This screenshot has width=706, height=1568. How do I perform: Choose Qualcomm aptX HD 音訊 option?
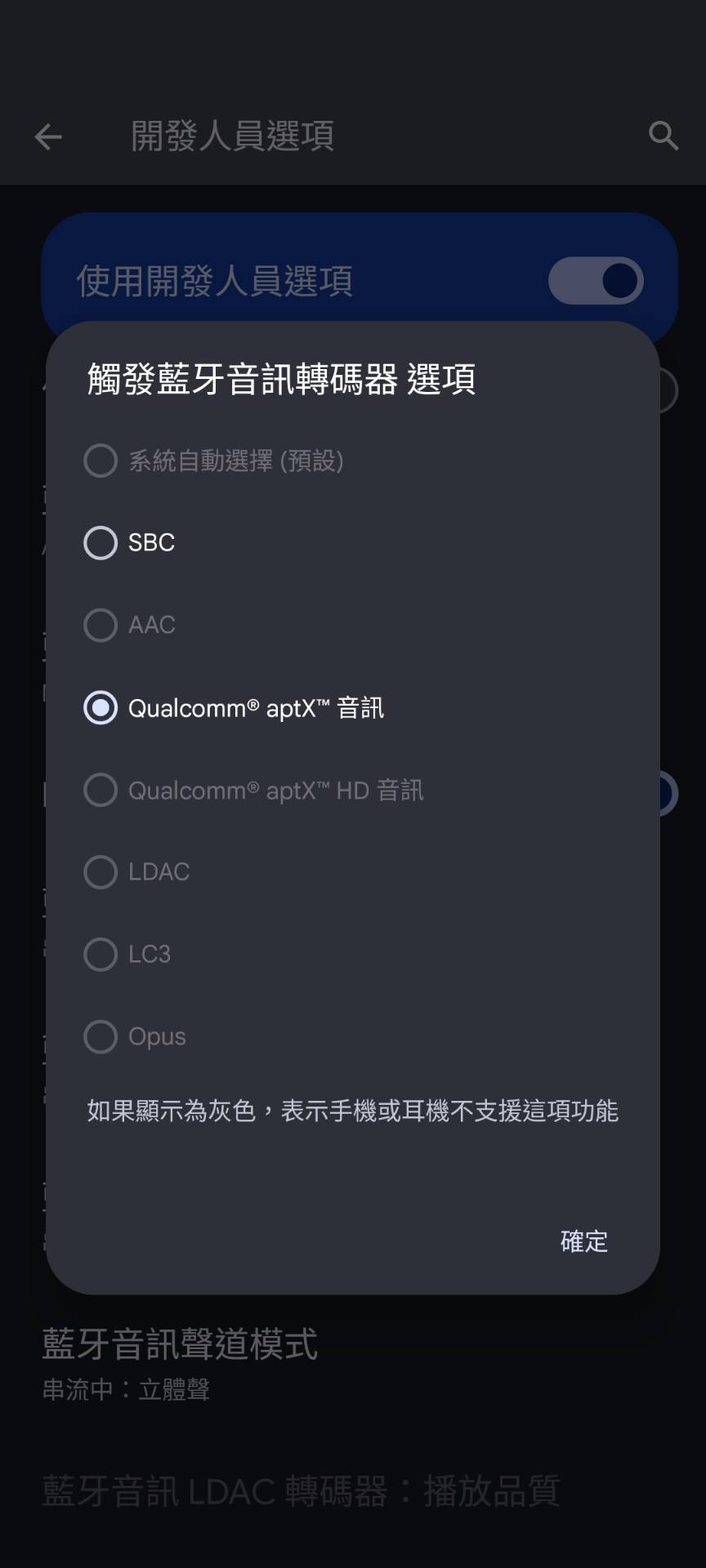click(x=101, y=791)
